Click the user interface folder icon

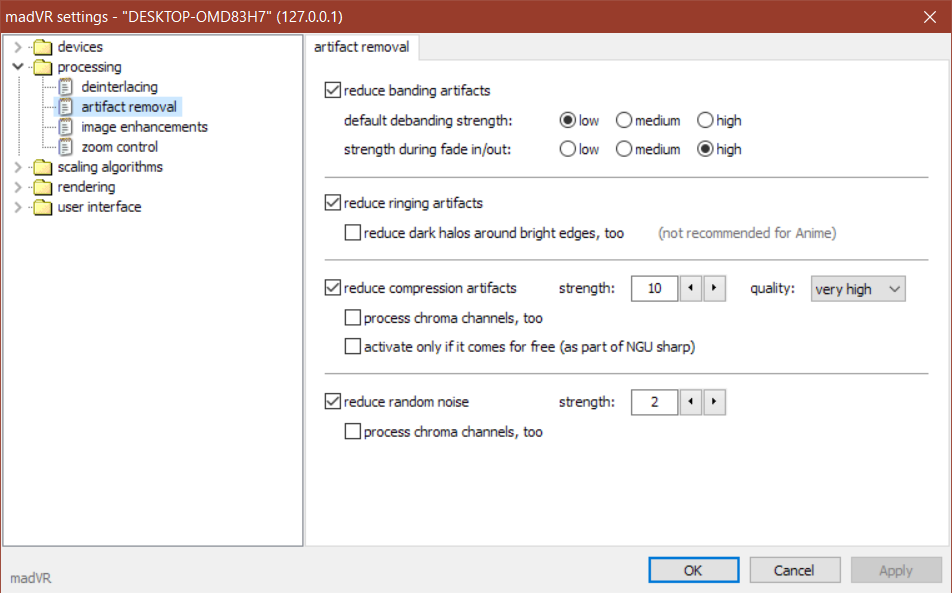(x=42, y=207)
